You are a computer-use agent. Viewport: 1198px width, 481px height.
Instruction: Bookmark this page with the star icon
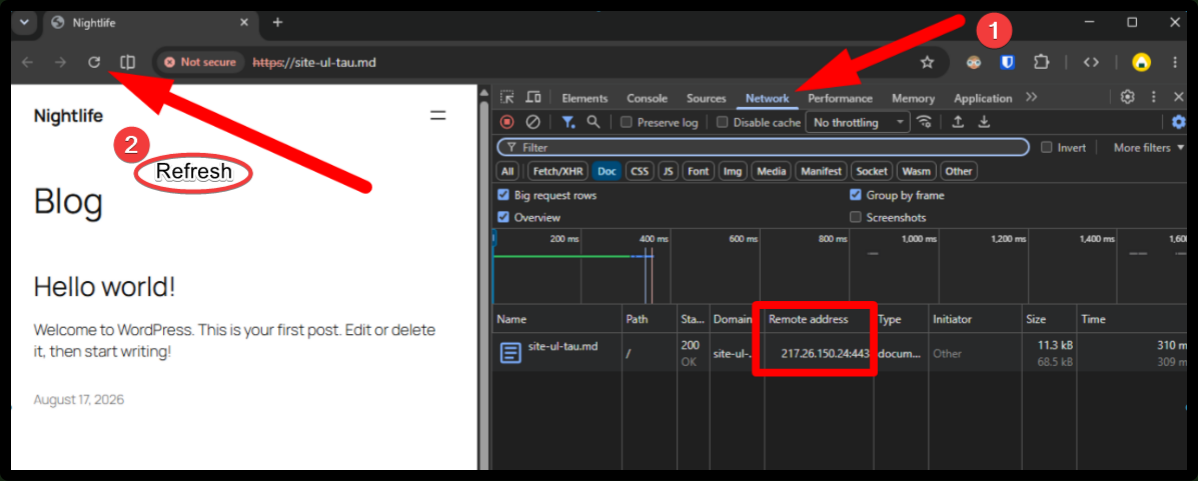click(927, 63)
